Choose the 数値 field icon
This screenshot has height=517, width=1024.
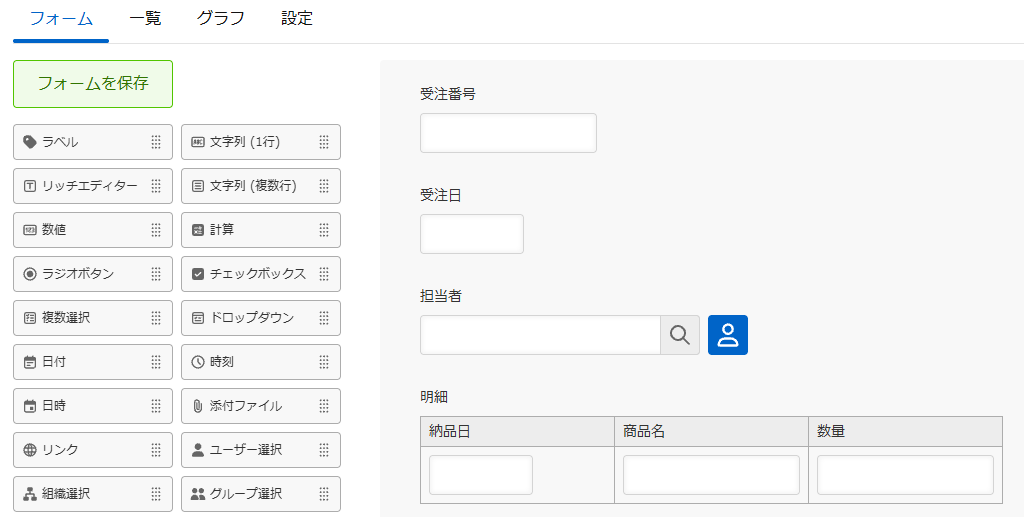[x=29, y=230]
